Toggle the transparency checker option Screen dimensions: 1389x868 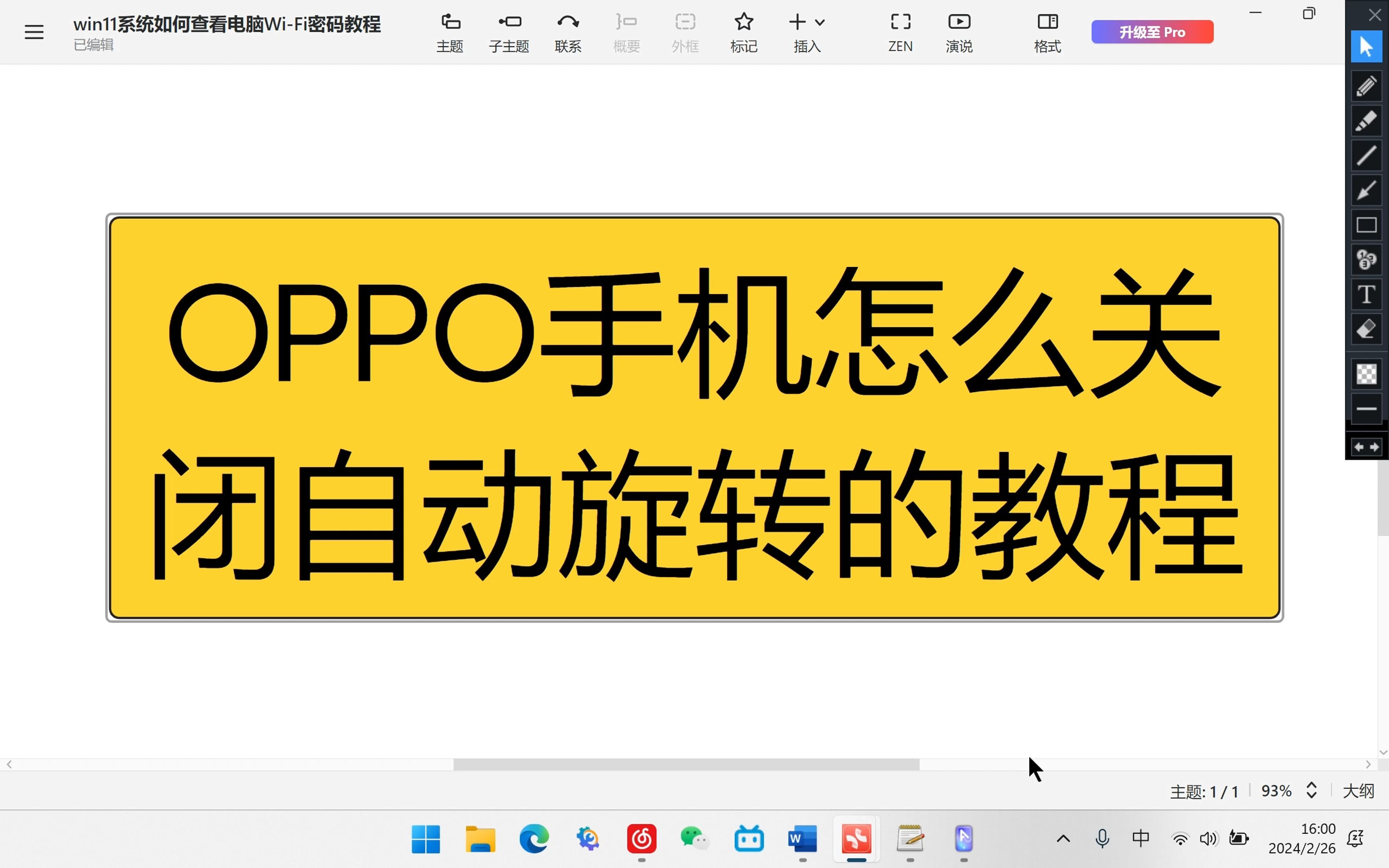1366,374
